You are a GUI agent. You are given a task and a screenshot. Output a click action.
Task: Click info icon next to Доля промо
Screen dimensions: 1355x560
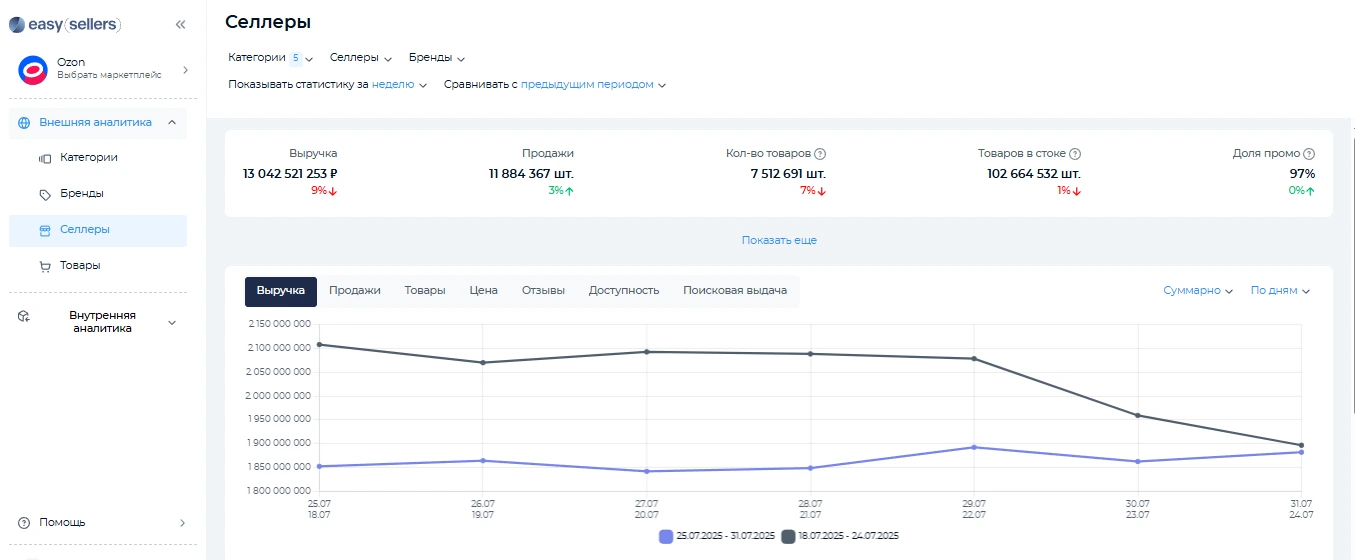1309,154
